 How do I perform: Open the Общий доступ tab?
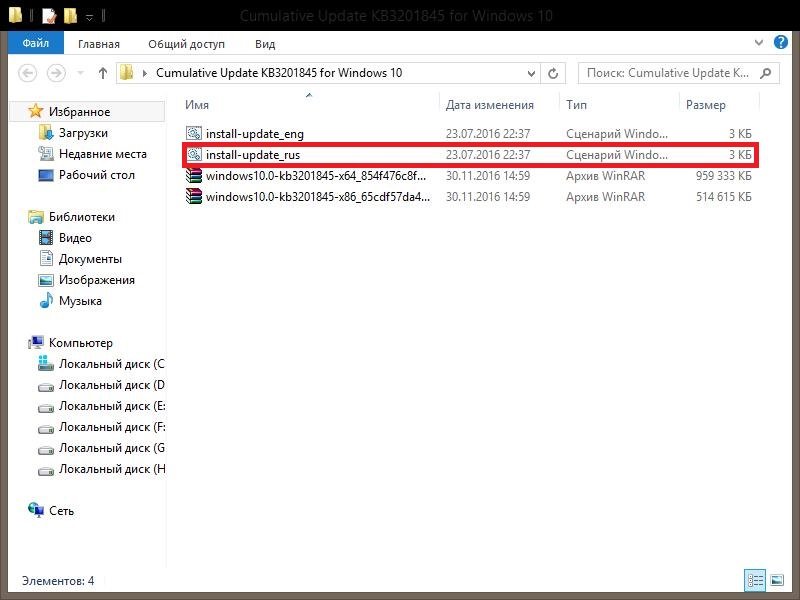click(187, 44)
